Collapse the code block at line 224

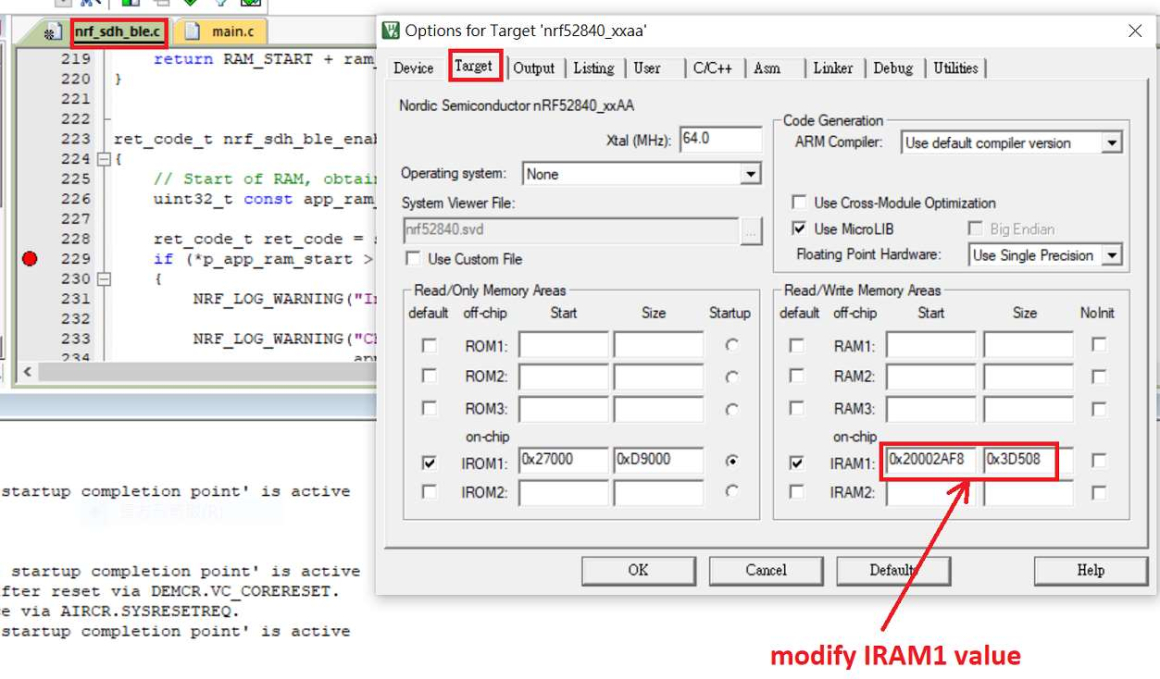104,159
